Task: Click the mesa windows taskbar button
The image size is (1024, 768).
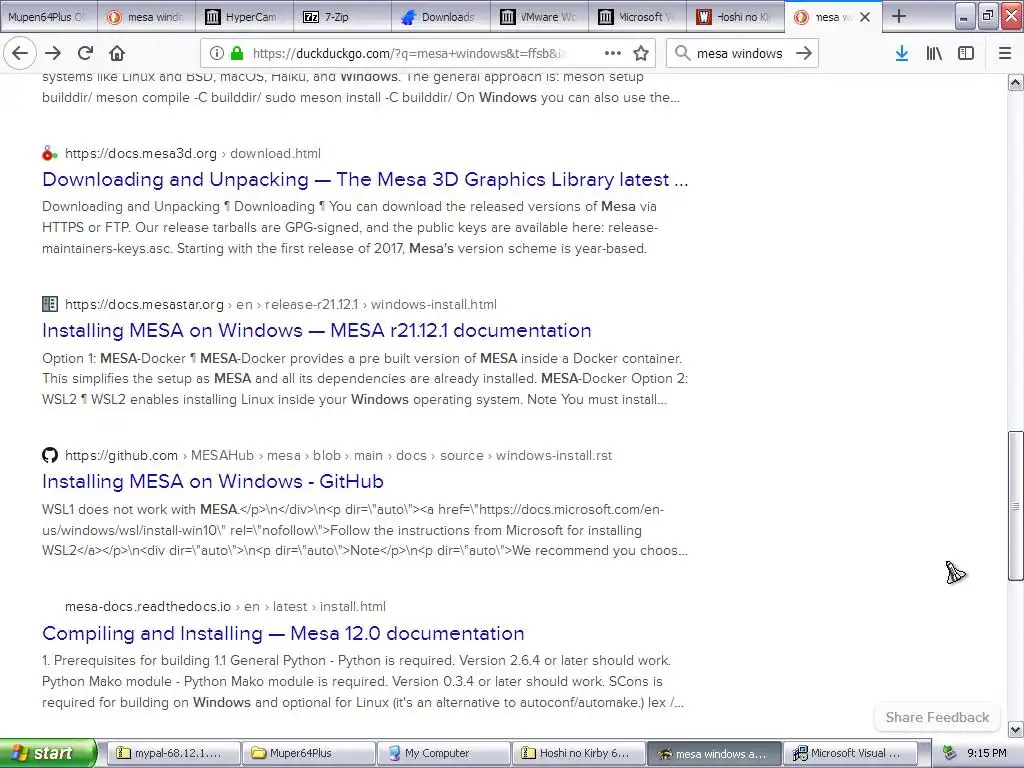Action: [714, 754]
